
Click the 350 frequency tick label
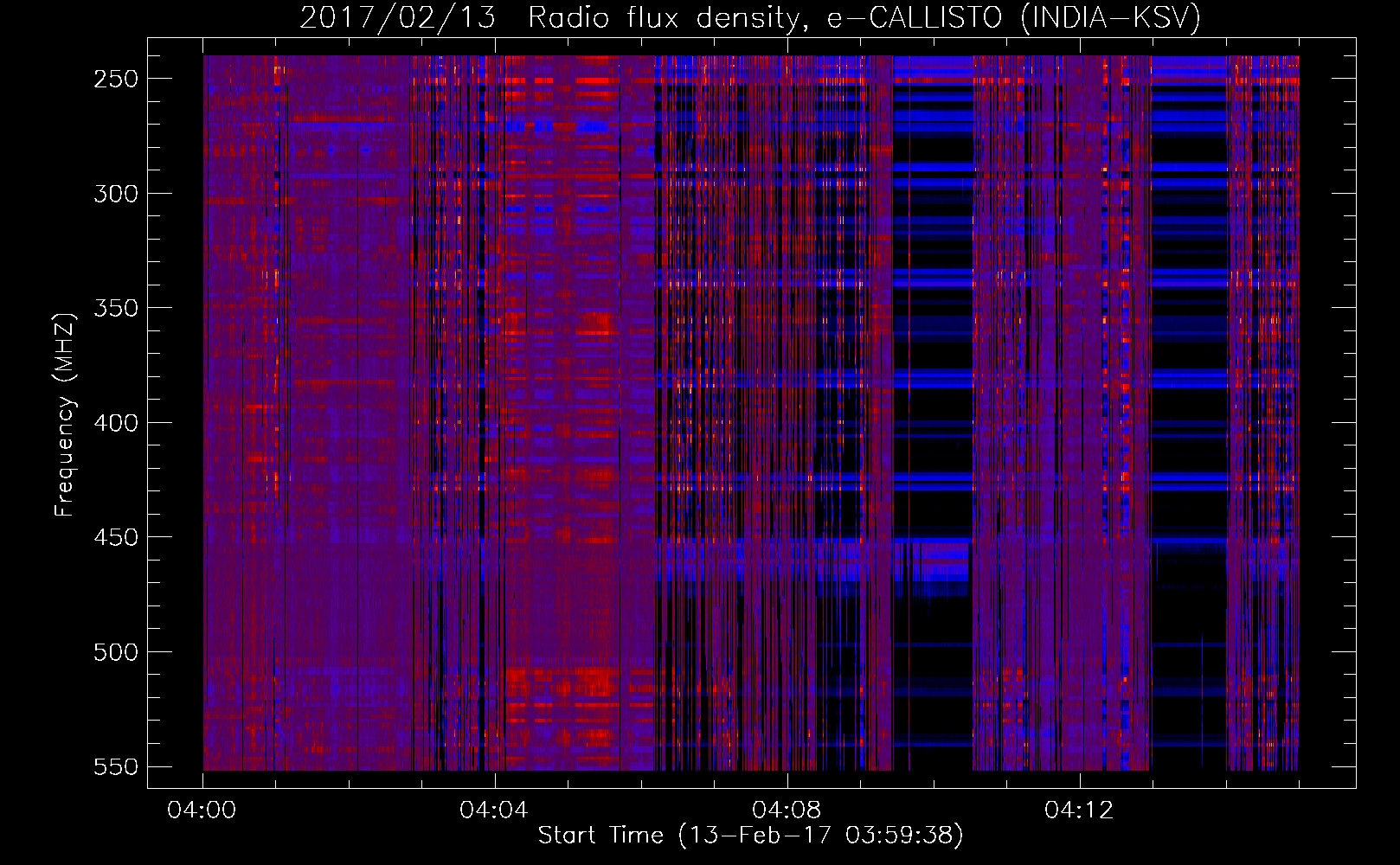[x=116, y=309]
